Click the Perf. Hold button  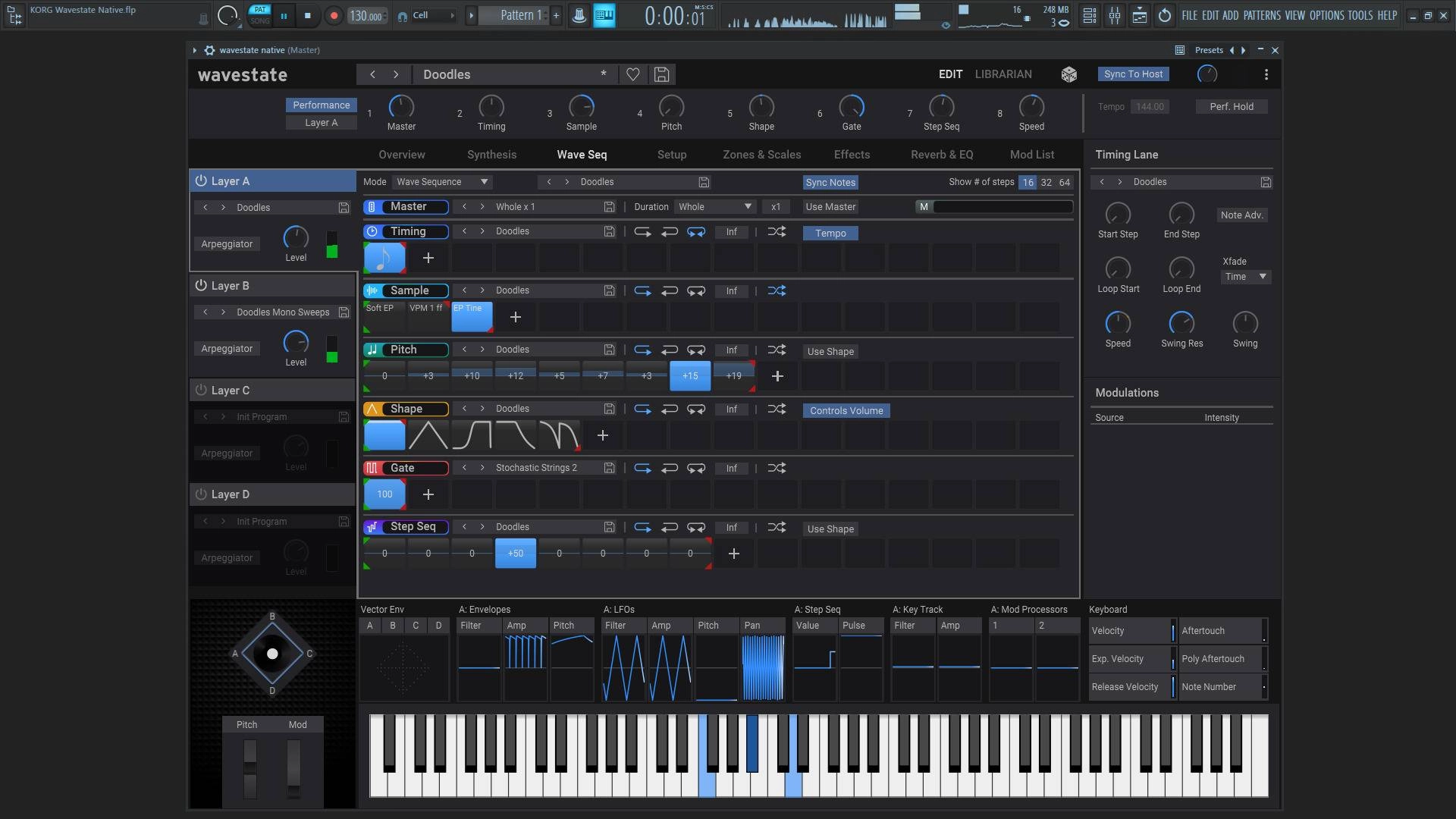[1231, 107]
